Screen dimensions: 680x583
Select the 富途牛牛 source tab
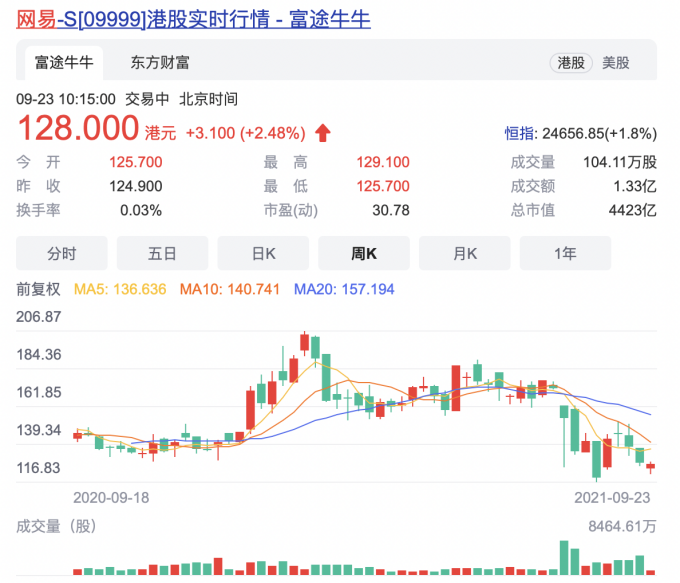point(64,63)
